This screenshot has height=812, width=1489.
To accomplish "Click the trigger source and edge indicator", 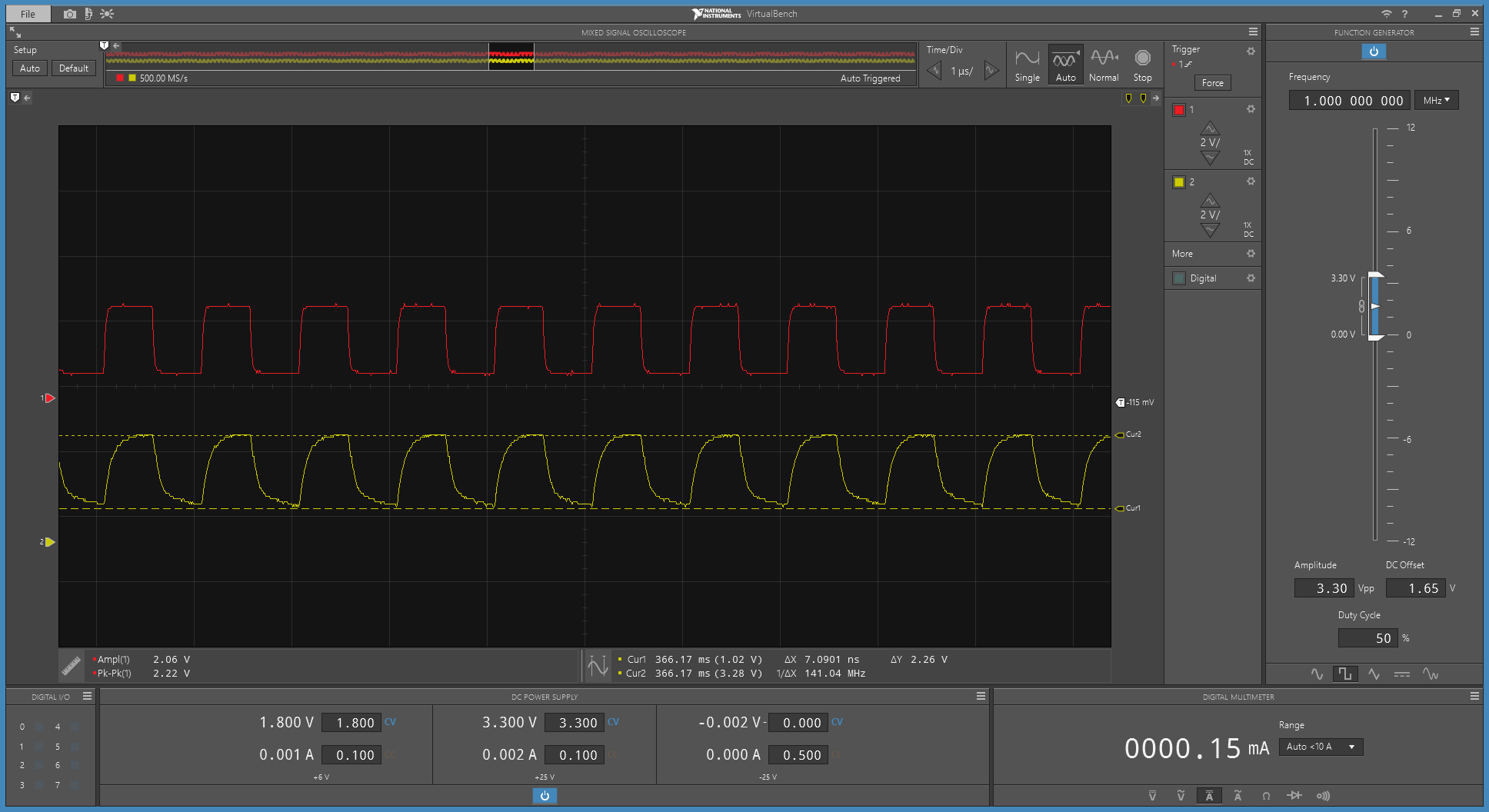I will click(x=1183, y=65).
